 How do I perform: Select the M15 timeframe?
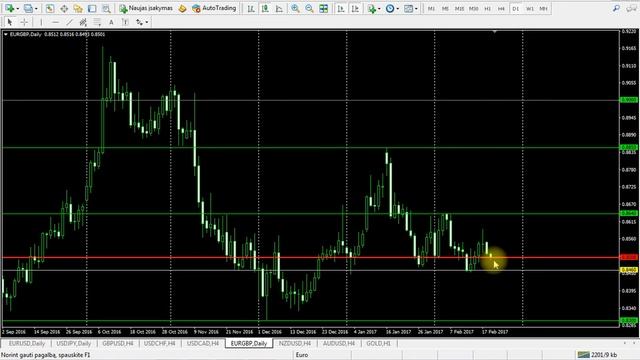tap(459, 8)
